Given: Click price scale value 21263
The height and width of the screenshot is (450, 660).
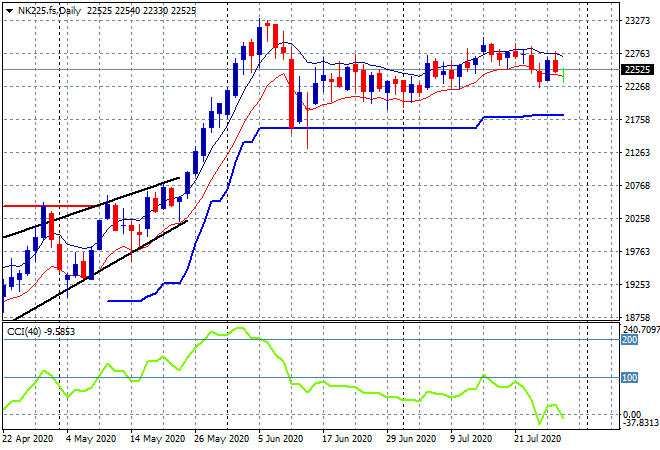Looking at the screenshot, I should click(x=637, y=152).
